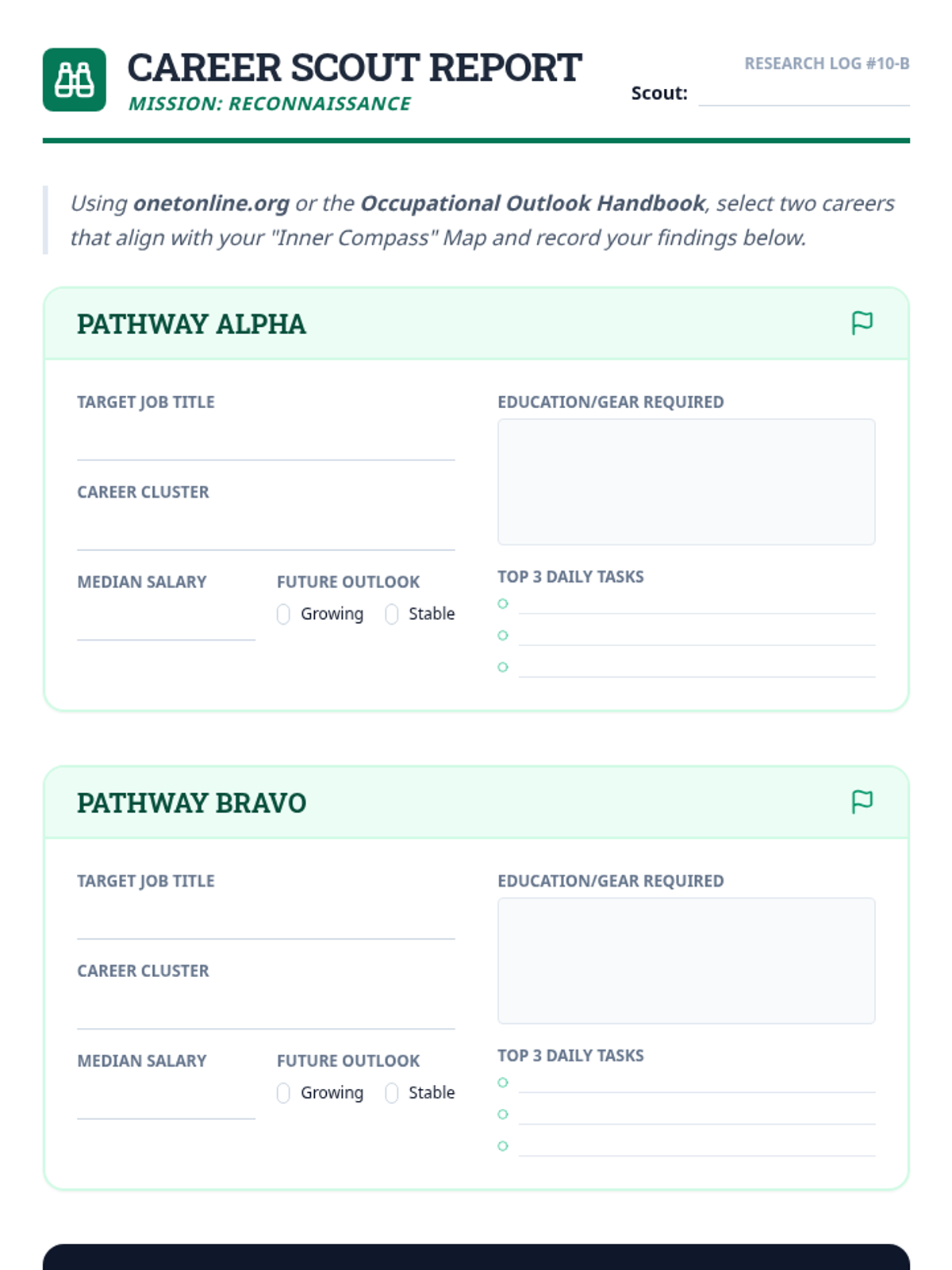Screen dimensions: 952x1270
Task: Click the binoculars logo icon
Action: (x=74, y=79)
